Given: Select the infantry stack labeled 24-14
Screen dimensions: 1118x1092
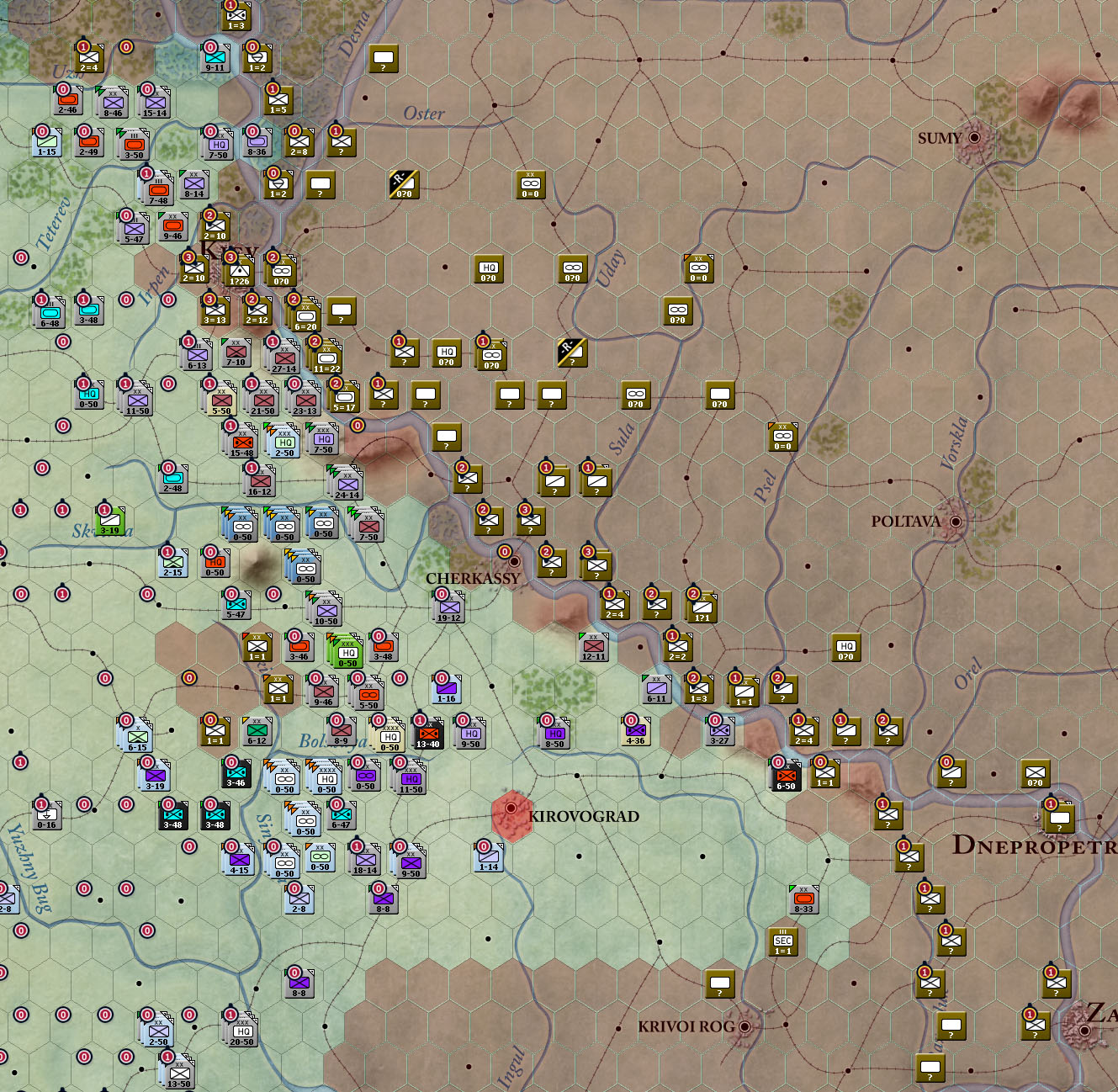Looking at the screenshot, I should (347, 482).
